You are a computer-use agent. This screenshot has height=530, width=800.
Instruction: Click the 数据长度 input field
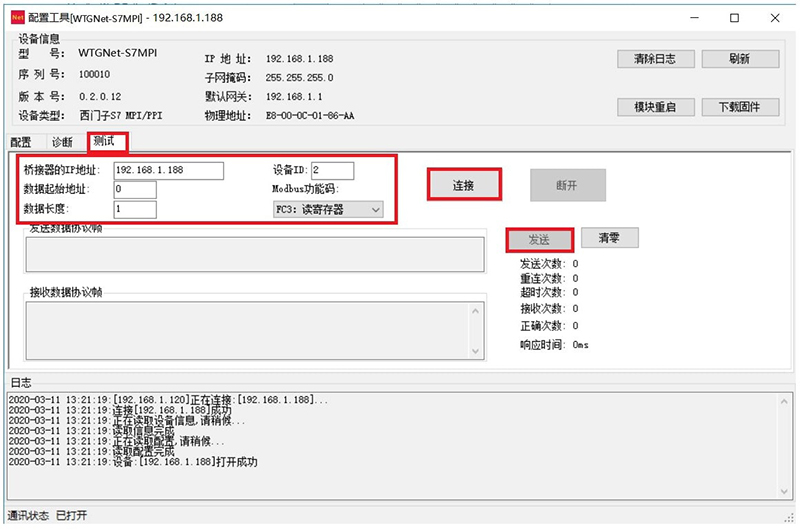(x=135, y=209)
